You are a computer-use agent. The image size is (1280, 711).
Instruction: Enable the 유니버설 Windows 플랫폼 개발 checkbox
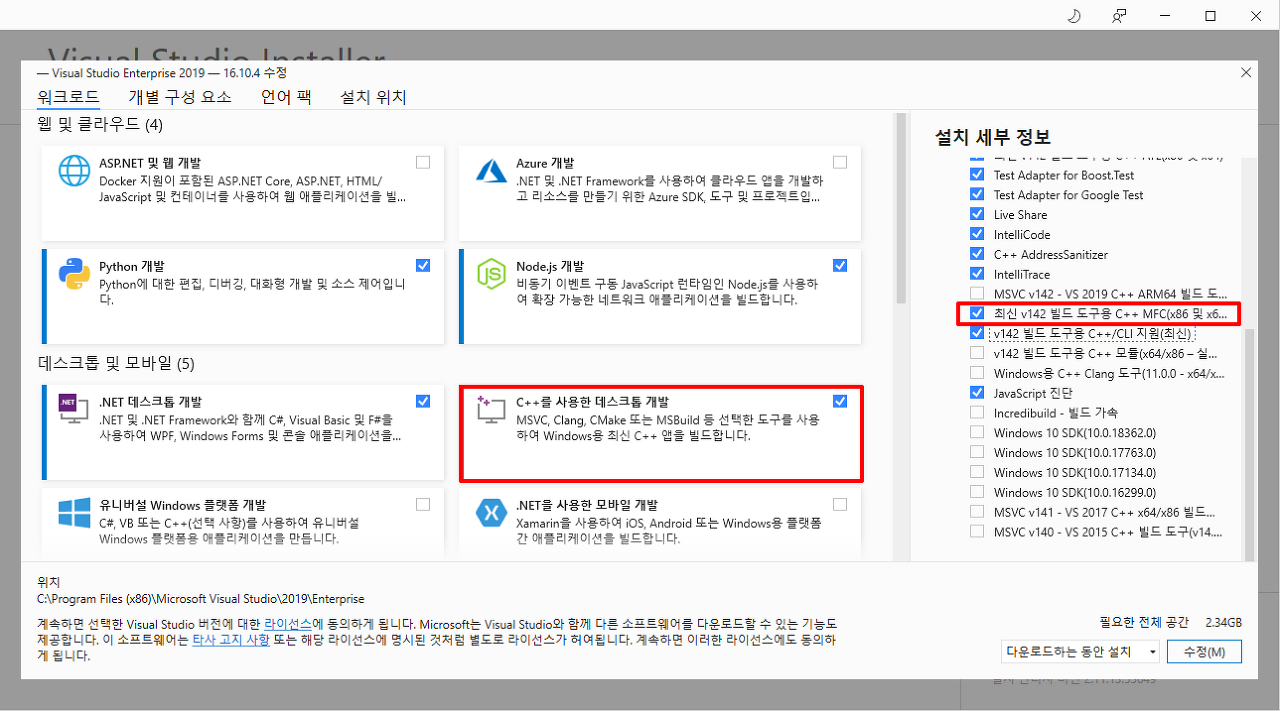click(423, 504)
